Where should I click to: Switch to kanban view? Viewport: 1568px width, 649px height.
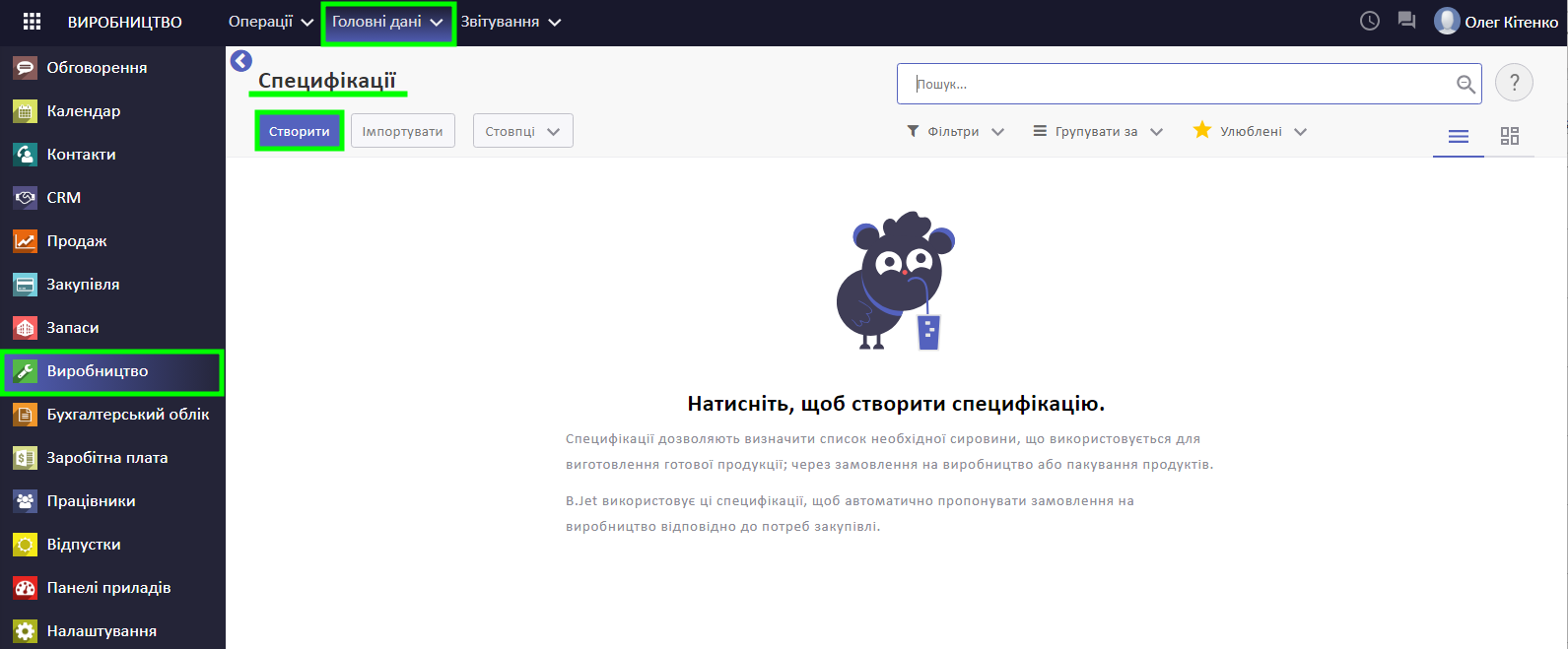(1509, 136)
